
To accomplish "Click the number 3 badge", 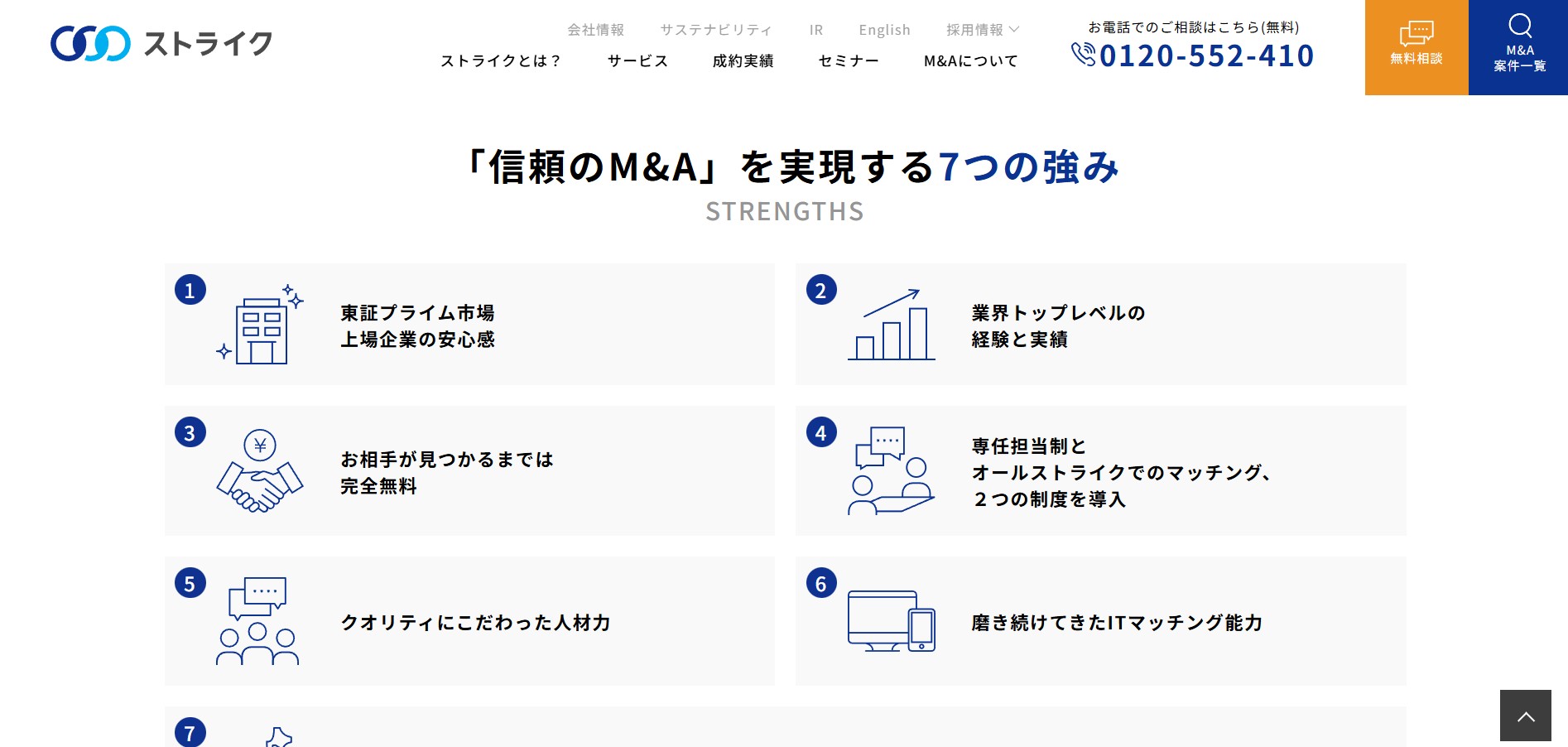I will pyautogui.click(x=190, y=432).
